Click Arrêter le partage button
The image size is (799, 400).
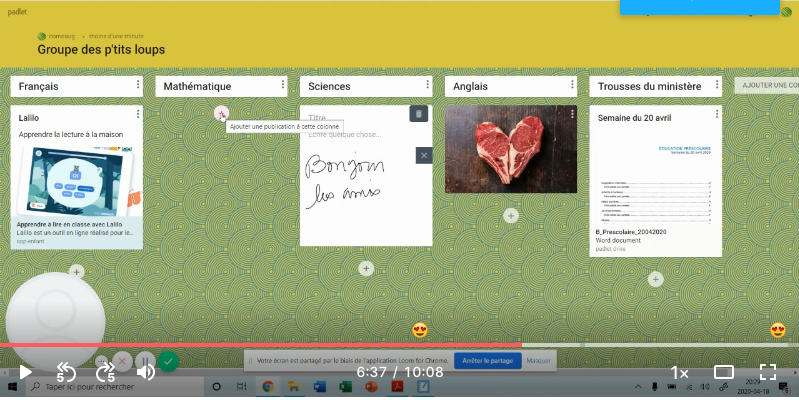click(x=487, y=360)
